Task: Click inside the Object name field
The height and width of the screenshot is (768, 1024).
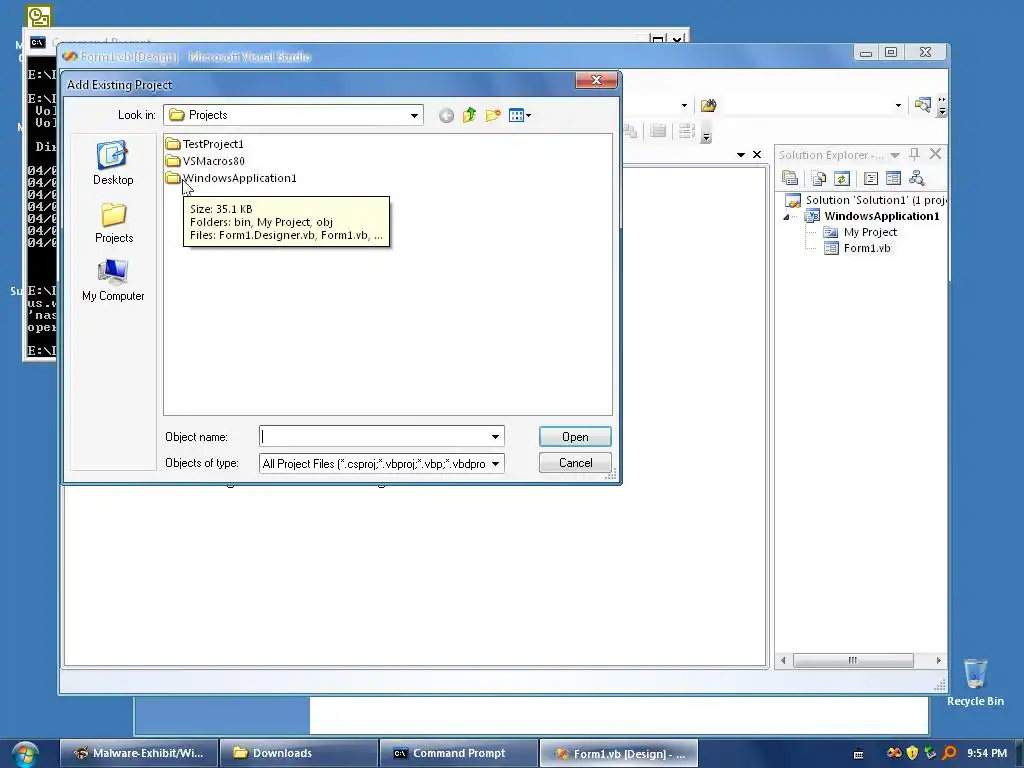Action: pyautogui.click(x=374, y=436)
